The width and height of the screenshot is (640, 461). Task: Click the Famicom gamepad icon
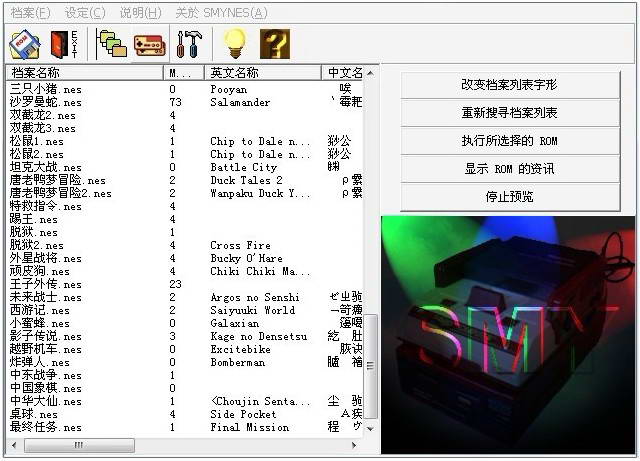point(150,45)
